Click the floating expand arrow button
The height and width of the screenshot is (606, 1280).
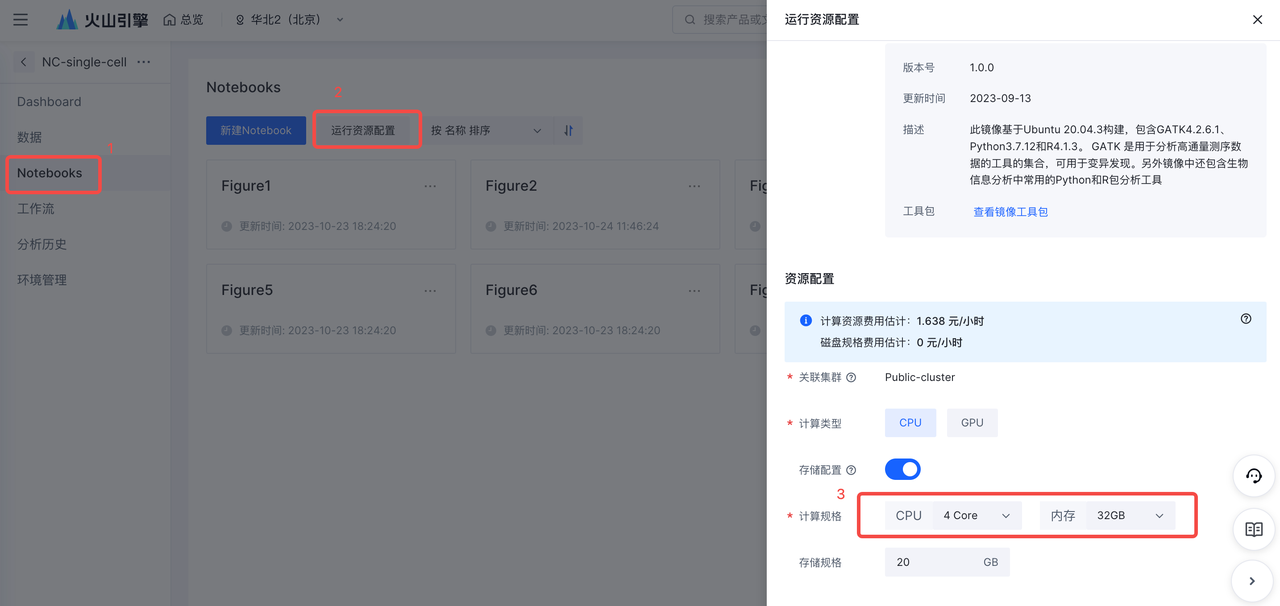tap(1253, 580)
